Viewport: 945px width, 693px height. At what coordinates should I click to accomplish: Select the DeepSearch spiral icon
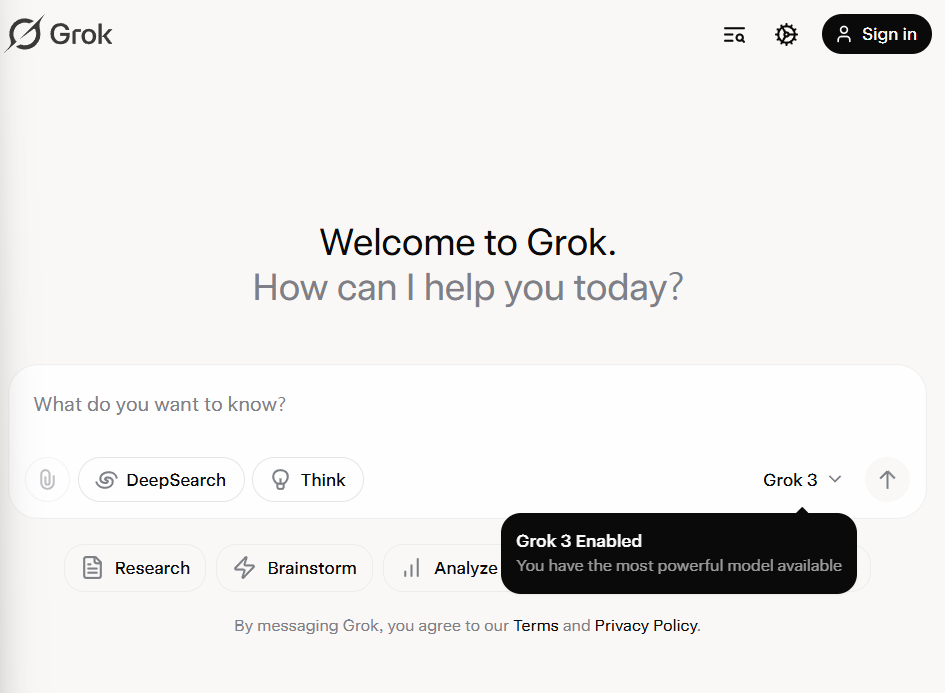coord(106,480)
